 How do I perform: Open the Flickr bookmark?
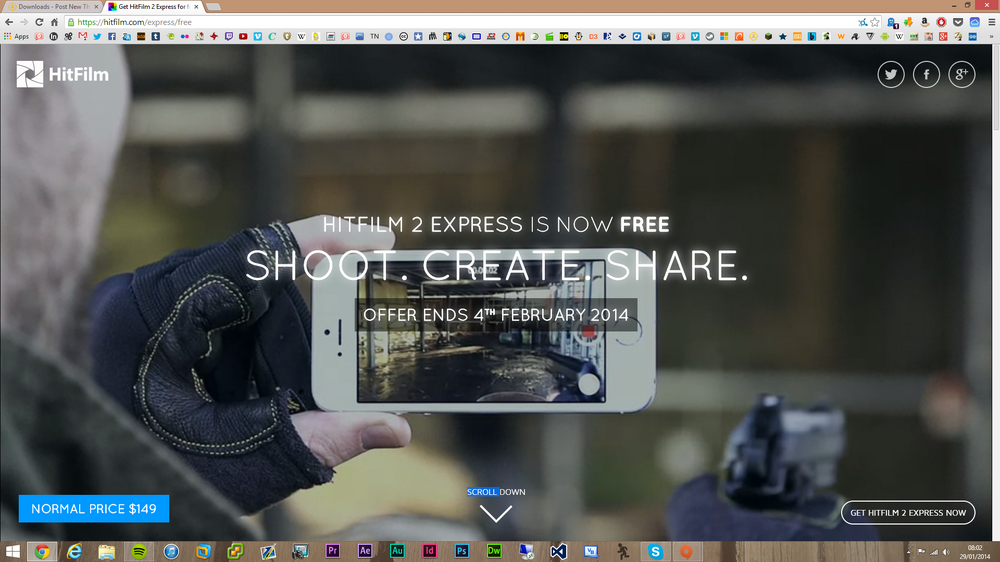185,36
